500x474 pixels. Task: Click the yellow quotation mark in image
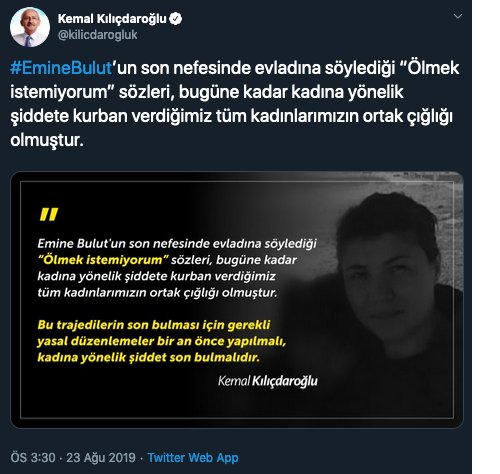[x=49, y=214]
